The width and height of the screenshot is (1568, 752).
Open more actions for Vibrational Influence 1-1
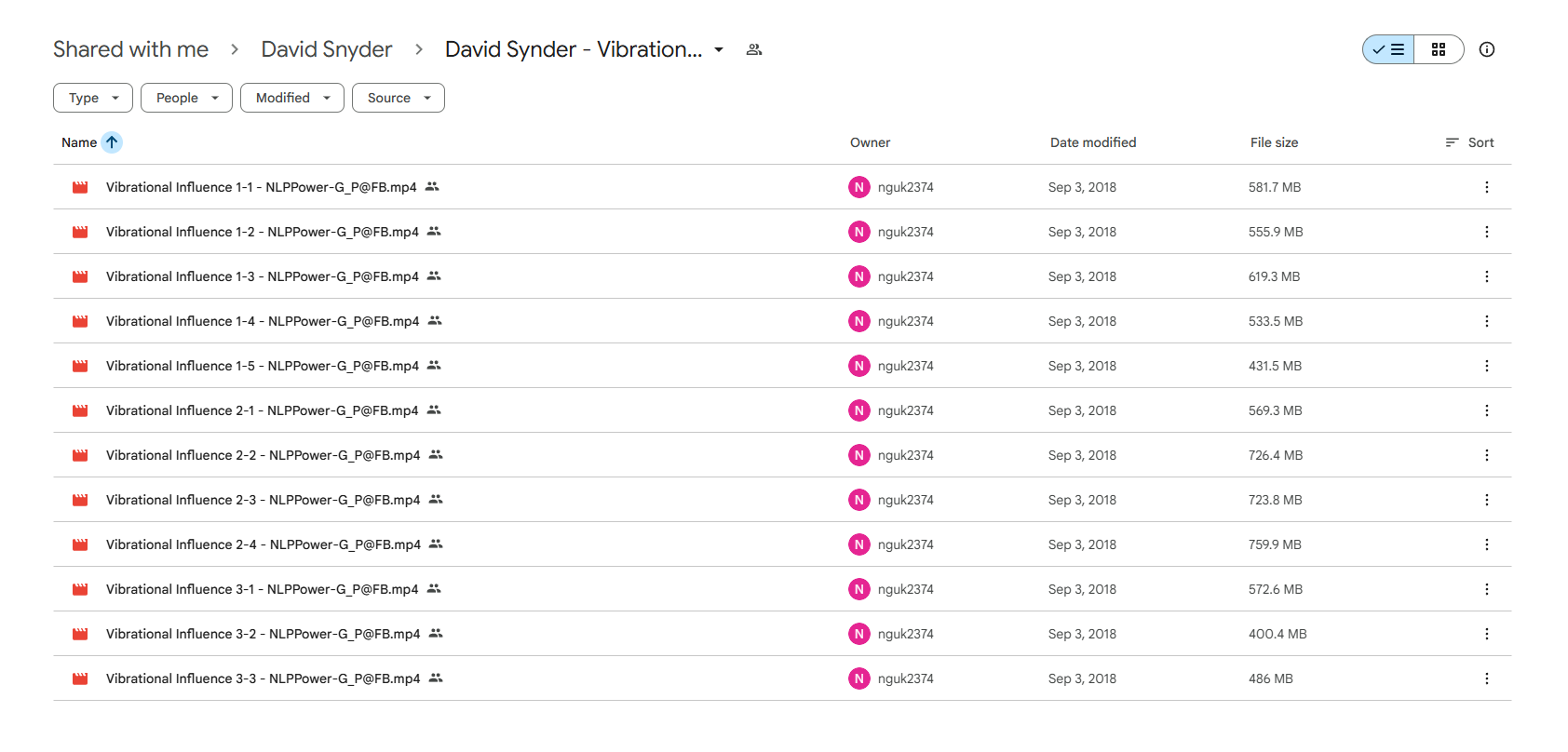[1487, 187]
